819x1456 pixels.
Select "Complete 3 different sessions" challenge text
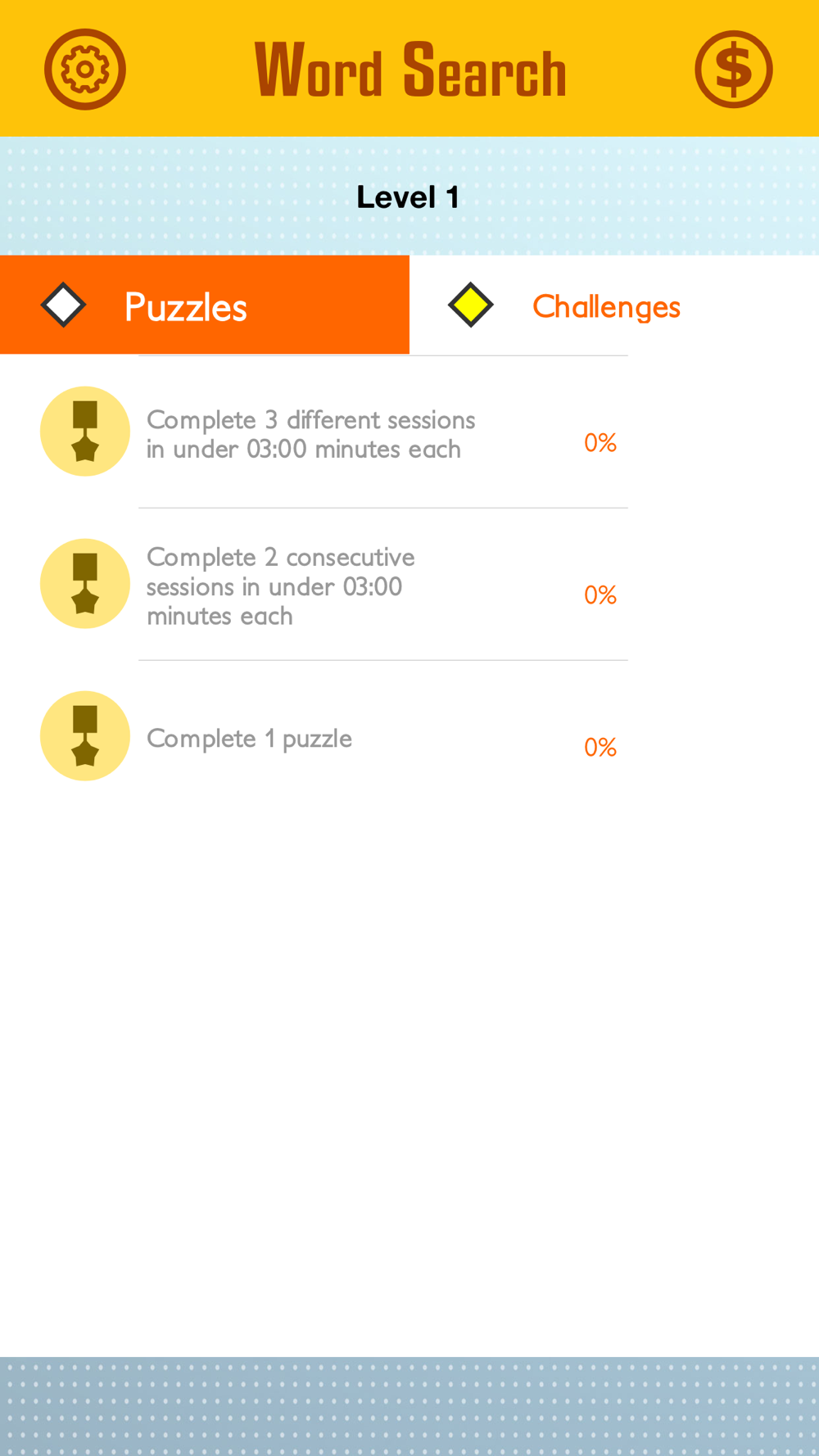click(x=310, y=434)
